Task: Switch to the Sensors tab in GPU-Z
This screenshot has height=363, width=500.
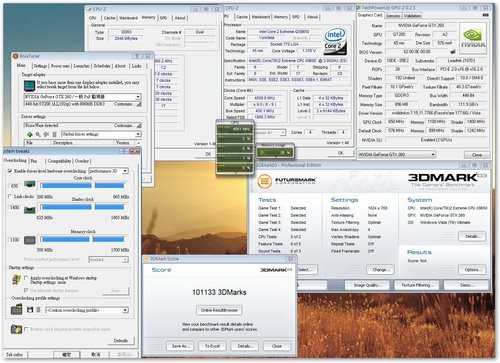Action: coord(393,16)
